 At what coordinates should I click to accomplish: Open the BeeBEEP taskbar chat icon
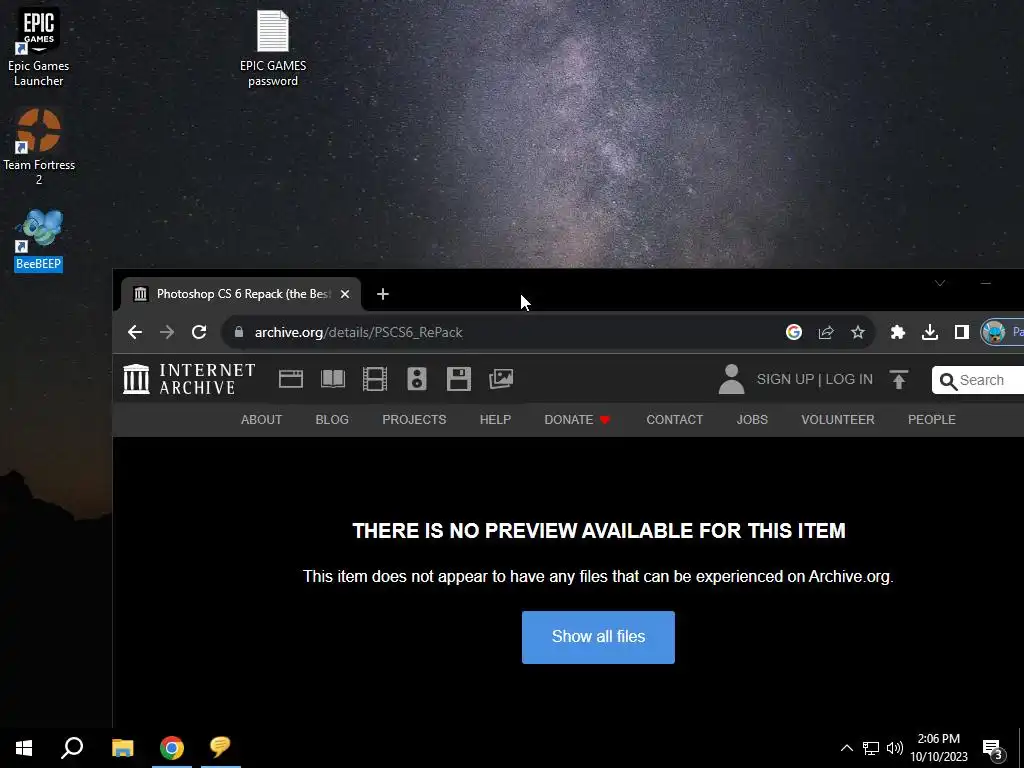[221, 748]
